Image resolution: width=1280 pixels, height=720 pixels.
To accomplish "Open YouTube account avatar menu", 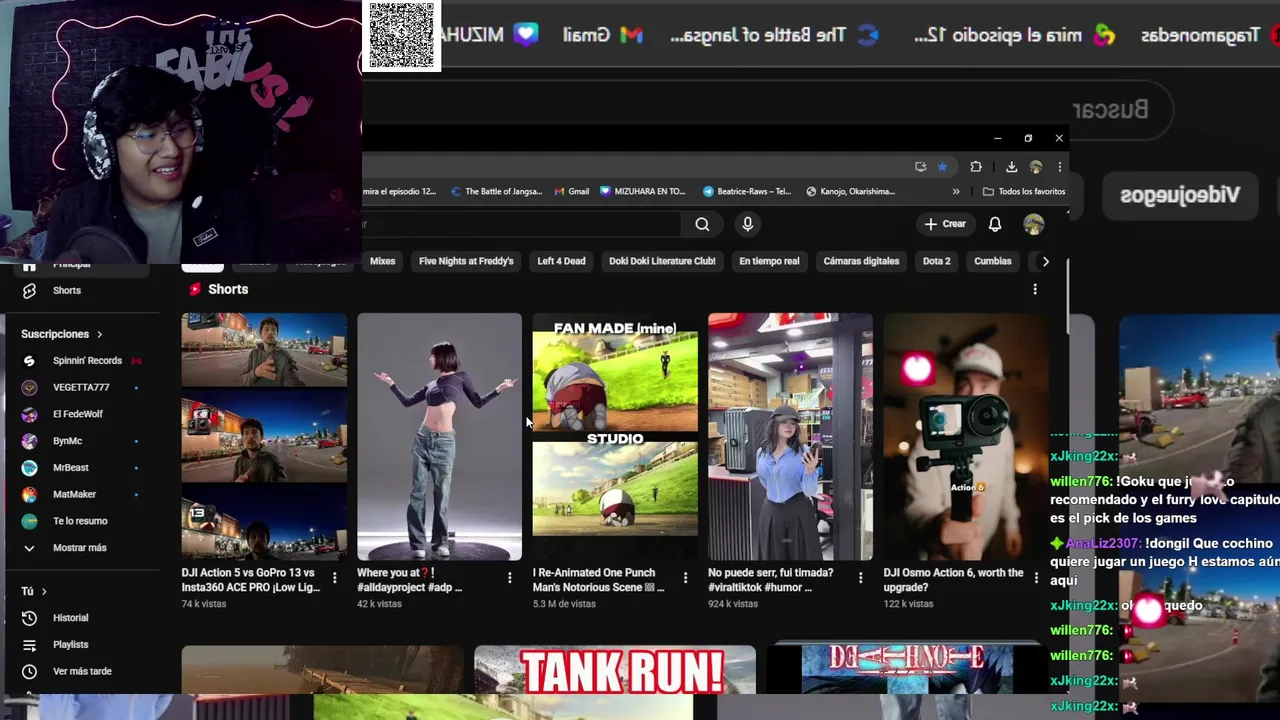I will point(1034,224).
